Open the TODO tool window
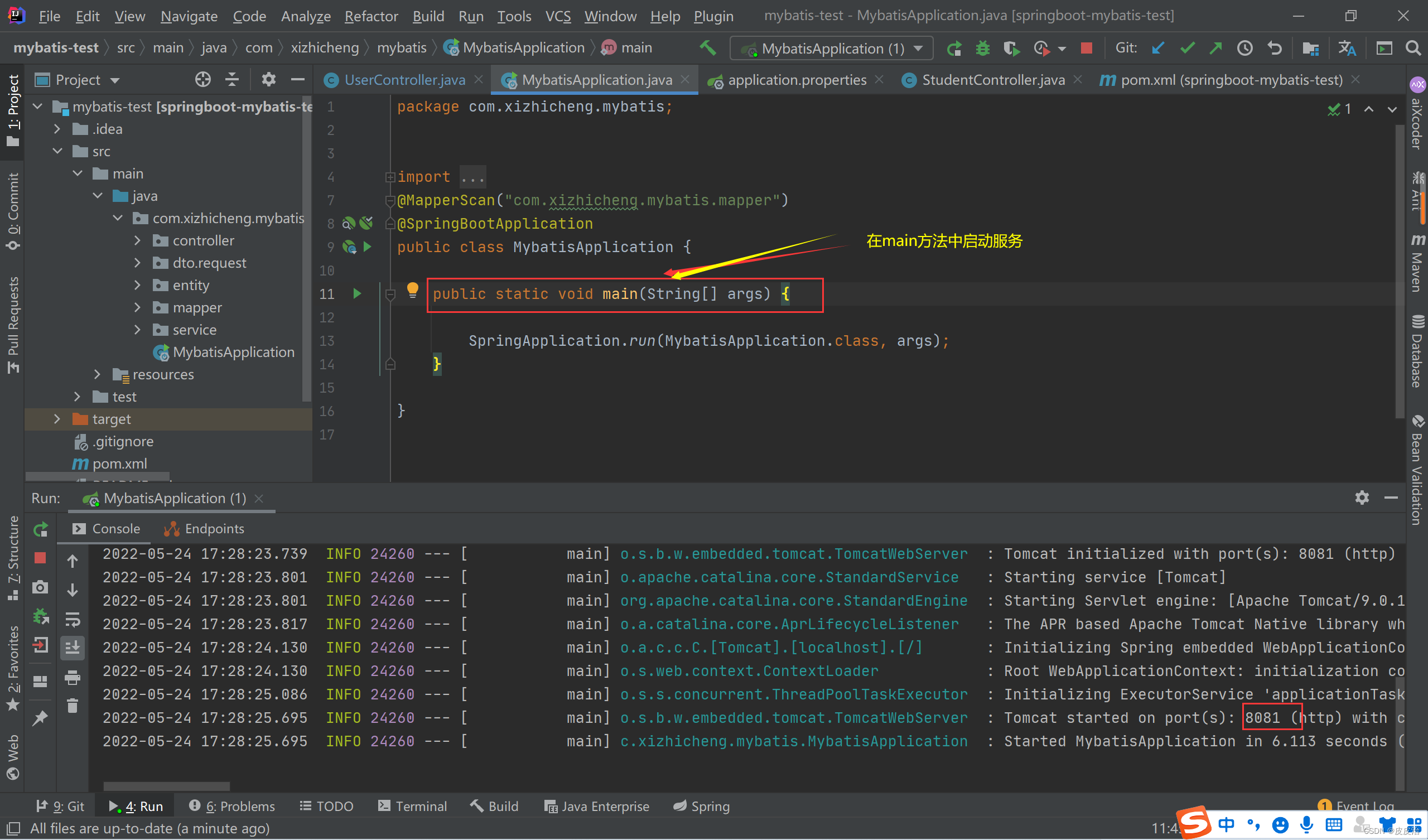1428x840 pixels. coord(326,806)
